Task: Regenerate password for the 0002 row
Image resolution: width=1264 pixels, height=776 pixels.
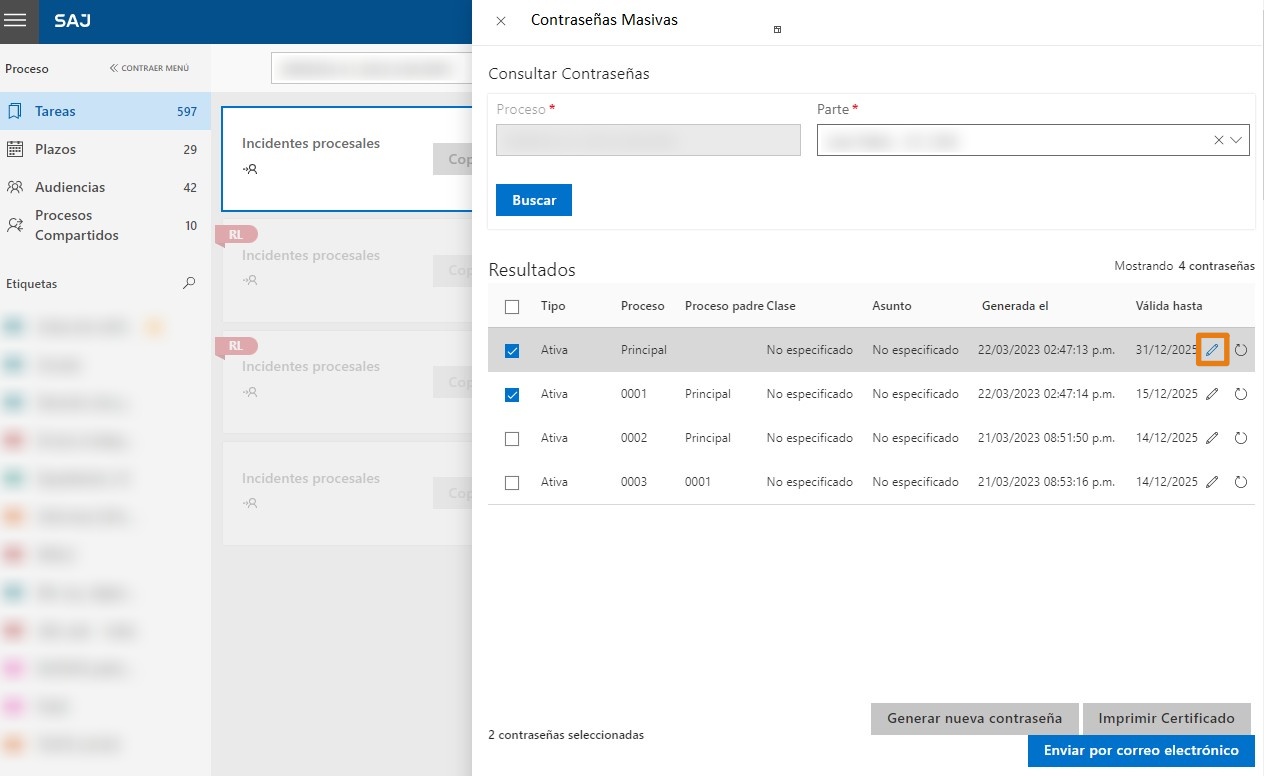Action: (x=1241, y=438)
